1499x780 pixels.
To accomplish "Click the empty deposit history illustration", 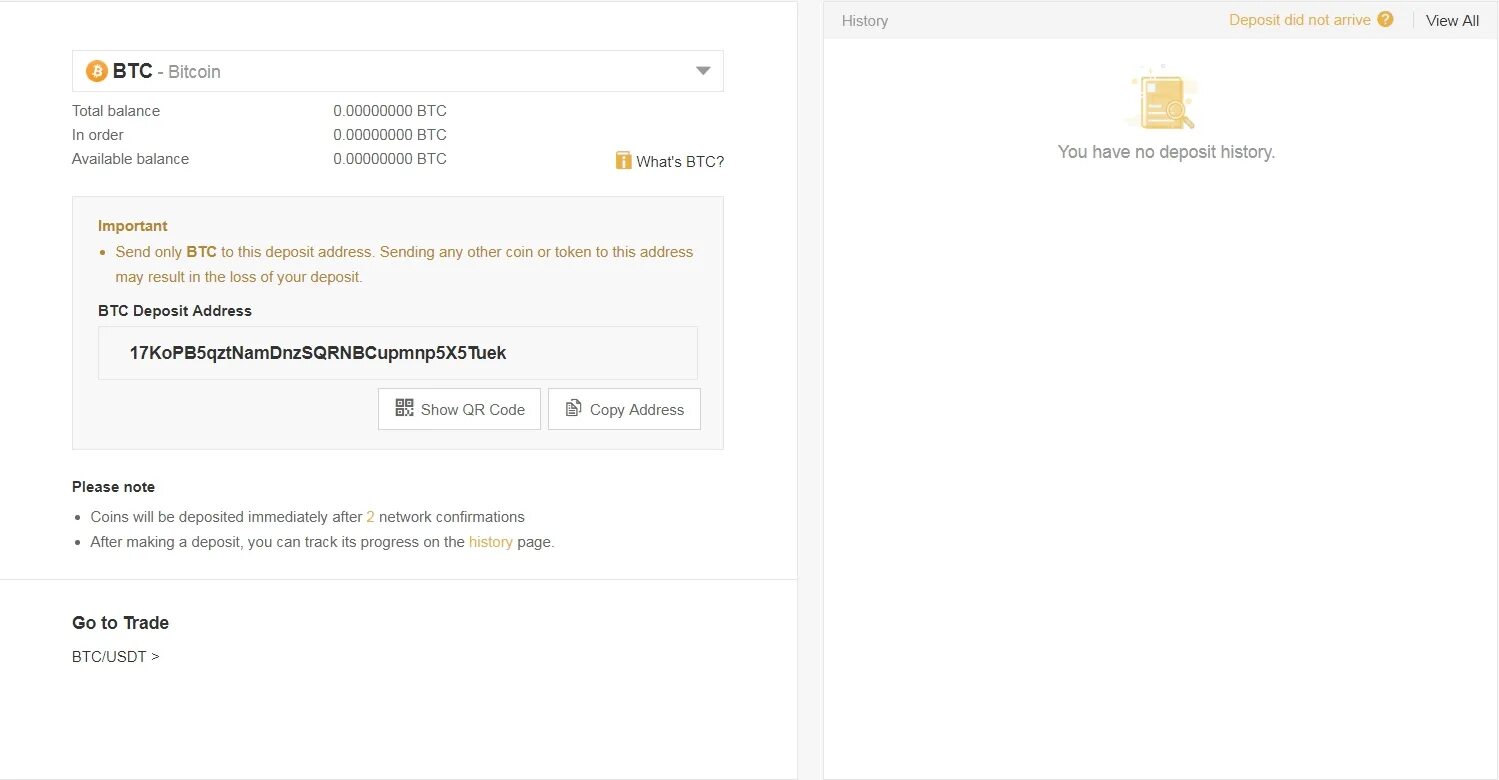I will point(1162,98).
